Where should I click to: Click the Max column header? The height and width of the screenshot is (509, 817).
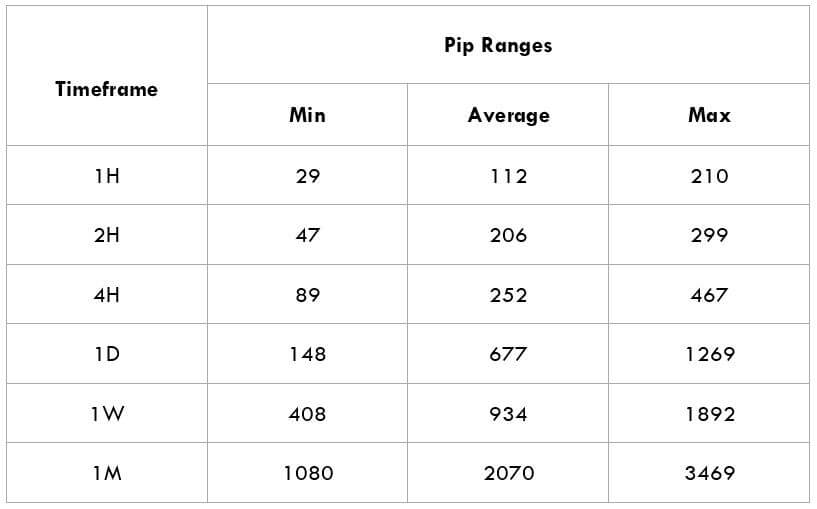pos(709,115)
